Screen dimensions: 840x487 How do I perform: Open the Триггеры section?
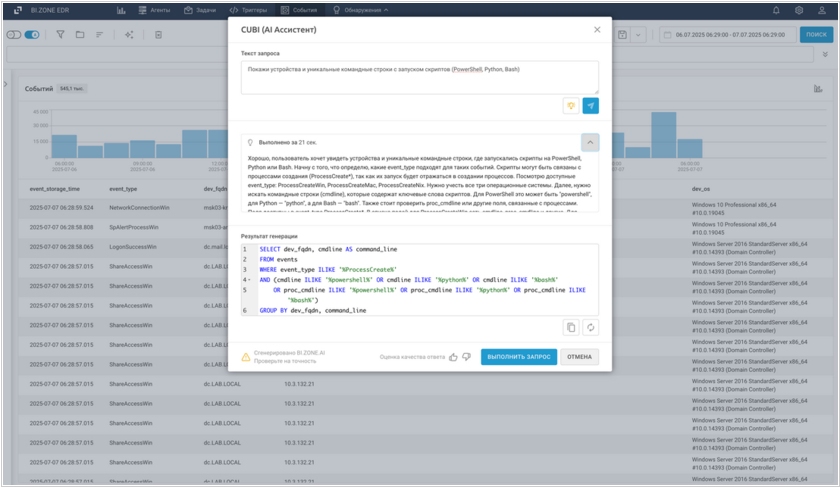248,10
